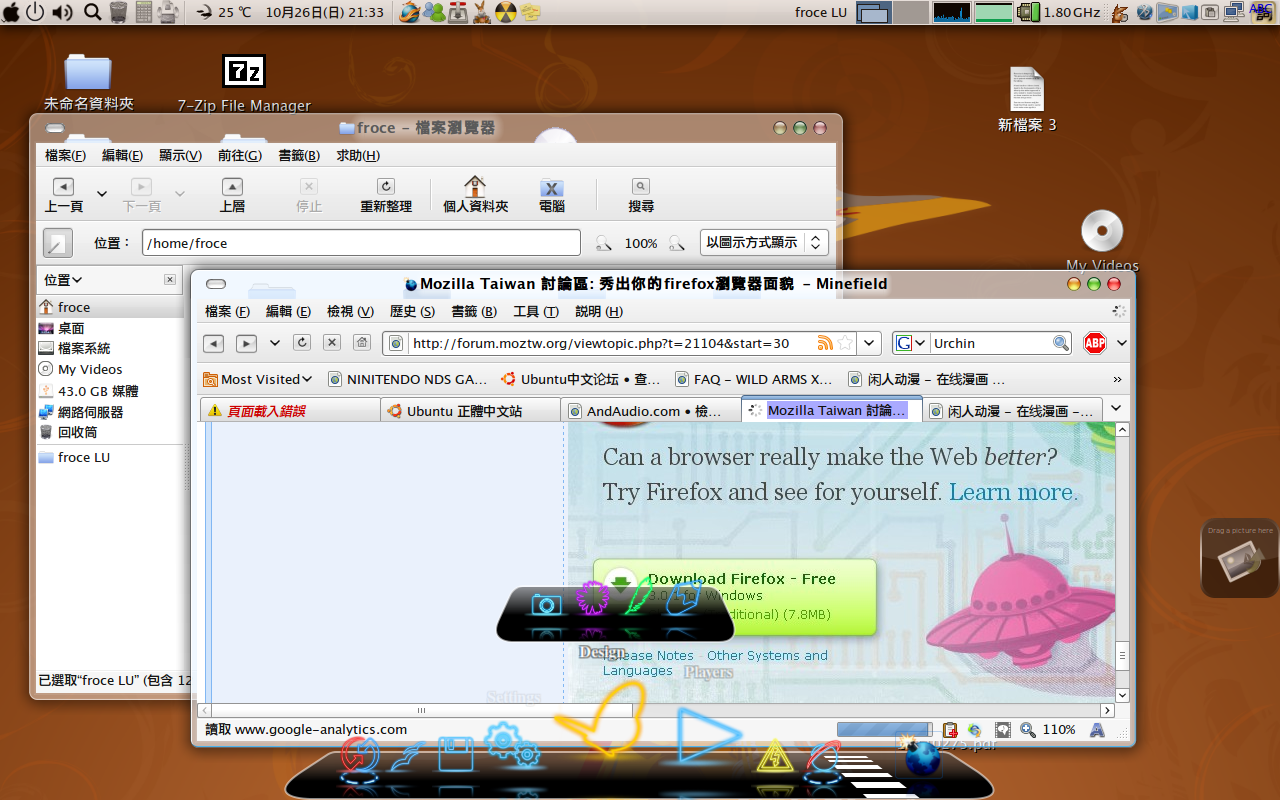The image size is (1280, 800).
Task: Zoom in with the file browser magnifier
Action: (677, 243)
